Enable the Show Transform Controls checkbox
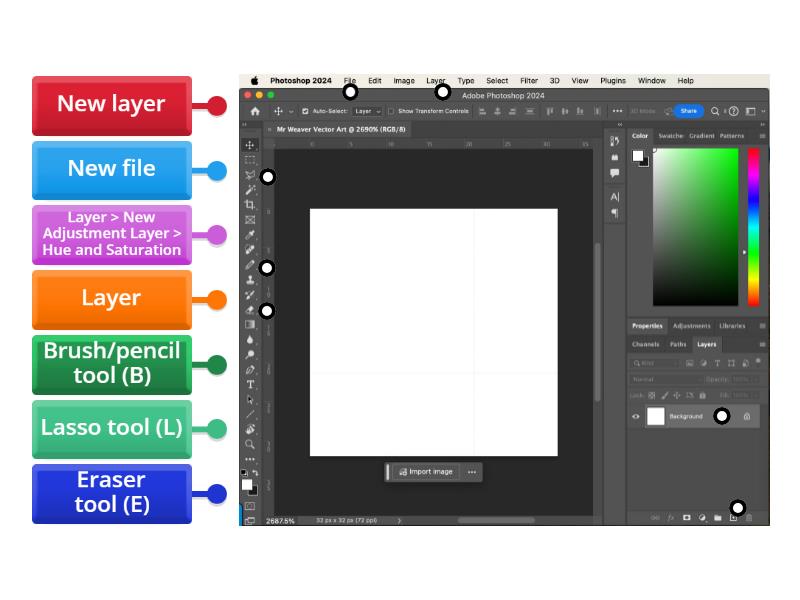 [x=390, y=111]
